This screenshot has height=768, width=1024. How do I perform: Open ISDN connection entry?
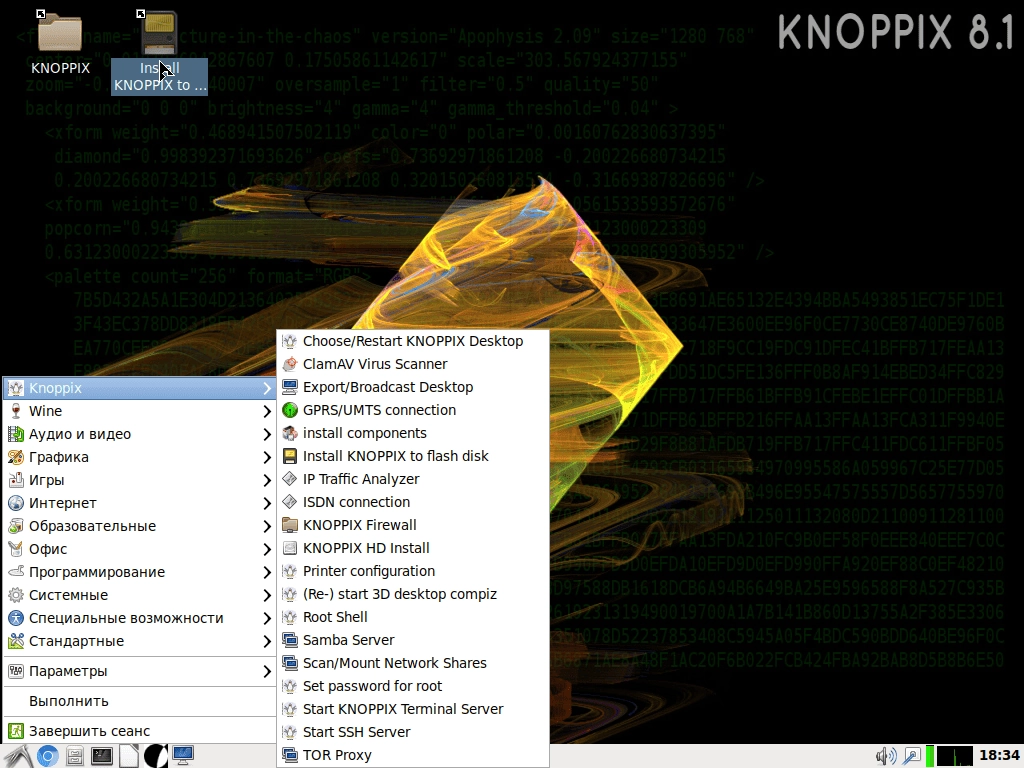click(413, 502)
